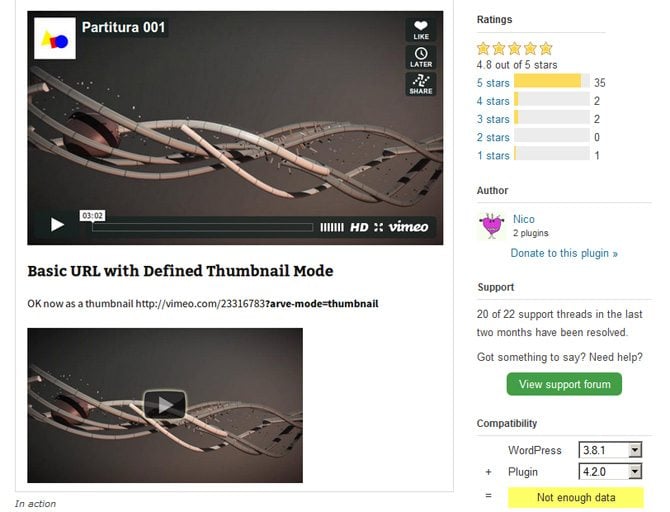Viewport: 670px width, 512px height.
Task: Open Vimeo via the player logo
Action: (x=408, y=227)
